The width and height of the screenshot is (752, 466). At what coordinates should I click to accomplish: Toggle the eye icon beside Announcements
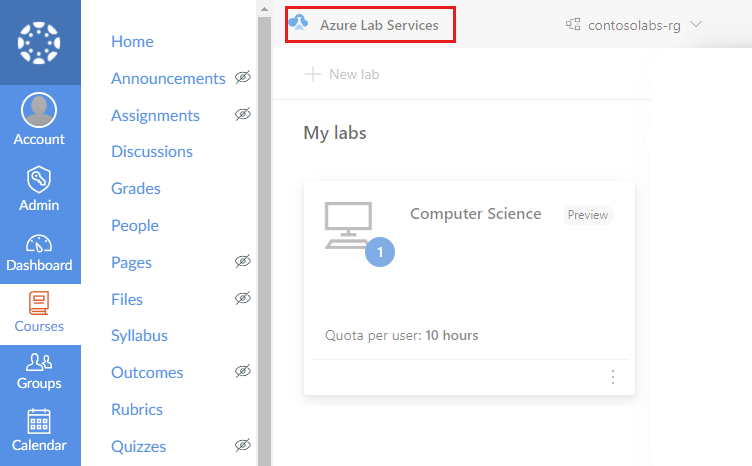tap(242, 78)
